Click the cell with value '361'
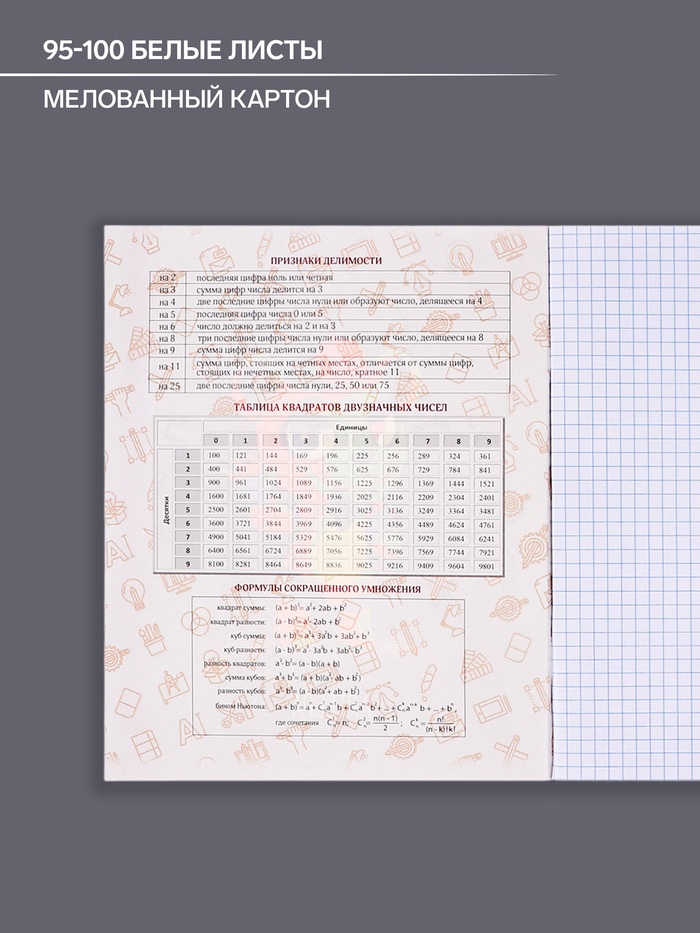The height and width of the screenshot is (933, 700). (x=485, y=456)
